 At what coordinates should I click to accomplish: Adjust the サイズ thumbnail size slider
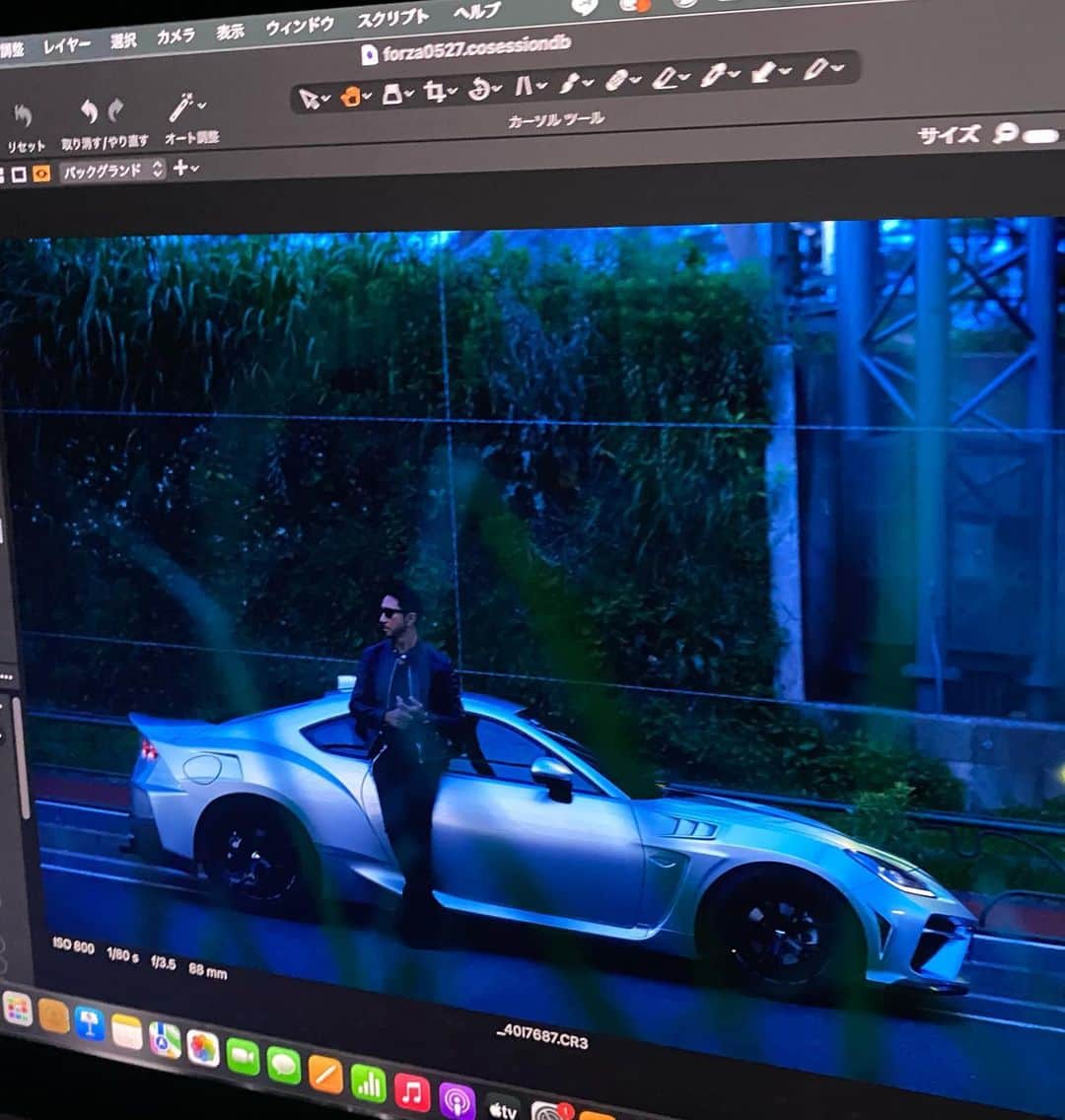(x=1041, y=136)
